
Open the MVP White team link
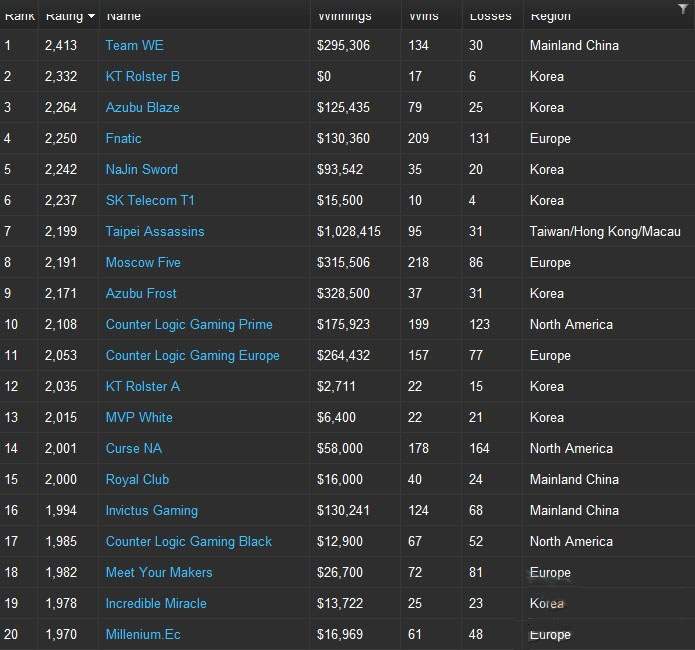pyautogui.click(x=139, y=418)
